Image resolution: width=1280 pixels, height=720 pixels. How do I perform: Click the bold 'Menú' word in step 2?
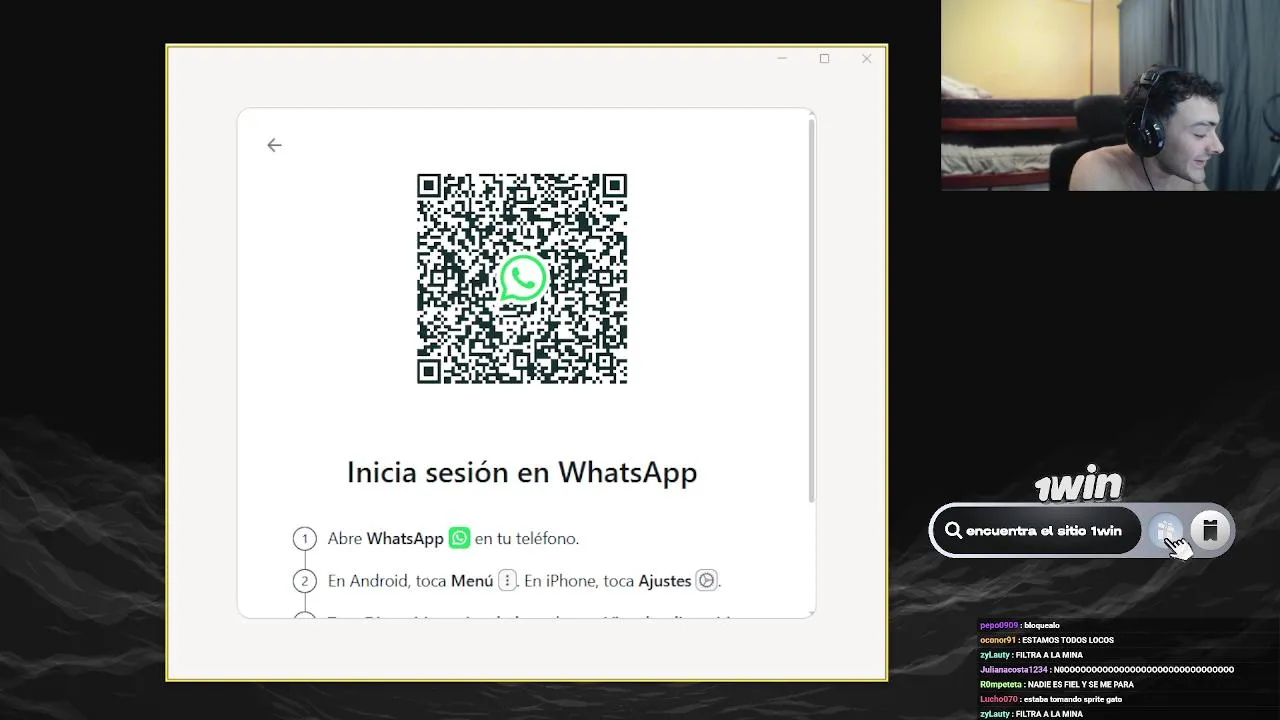click(x=472, y=580)
